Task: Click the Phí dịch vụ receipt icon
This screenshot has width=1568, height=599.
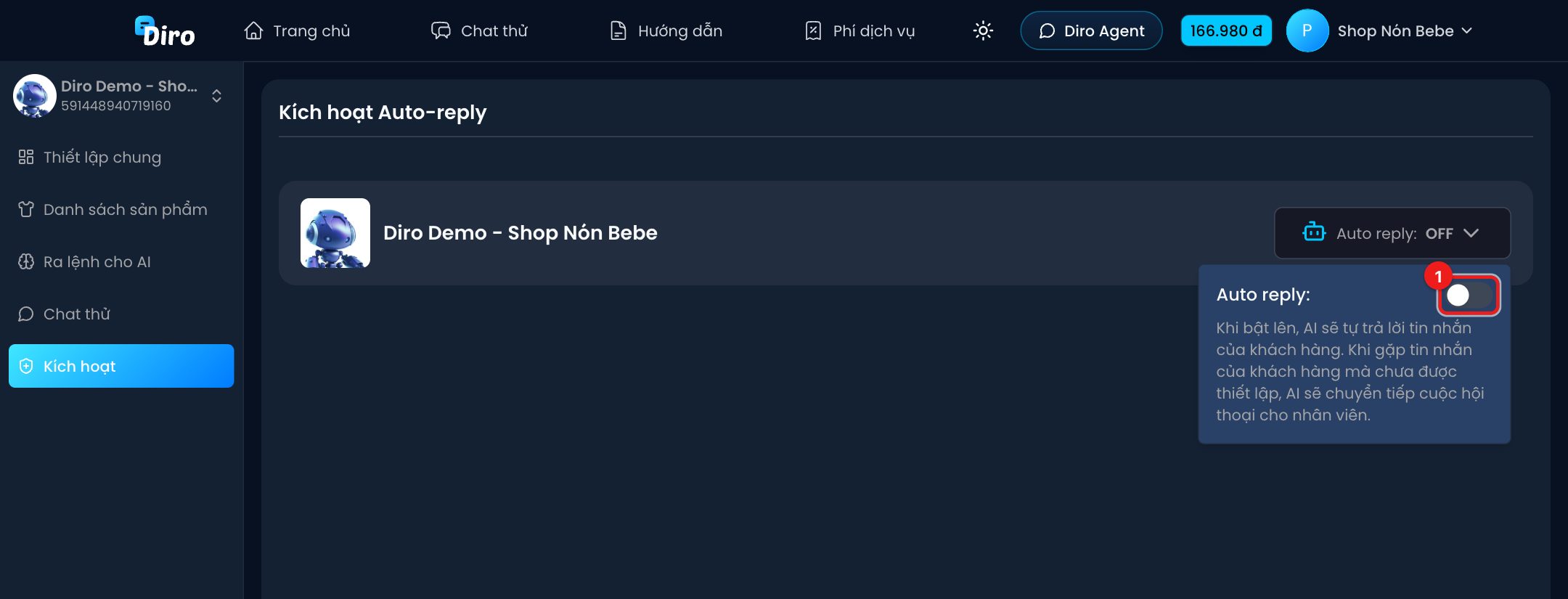Action: pos(813,30)
